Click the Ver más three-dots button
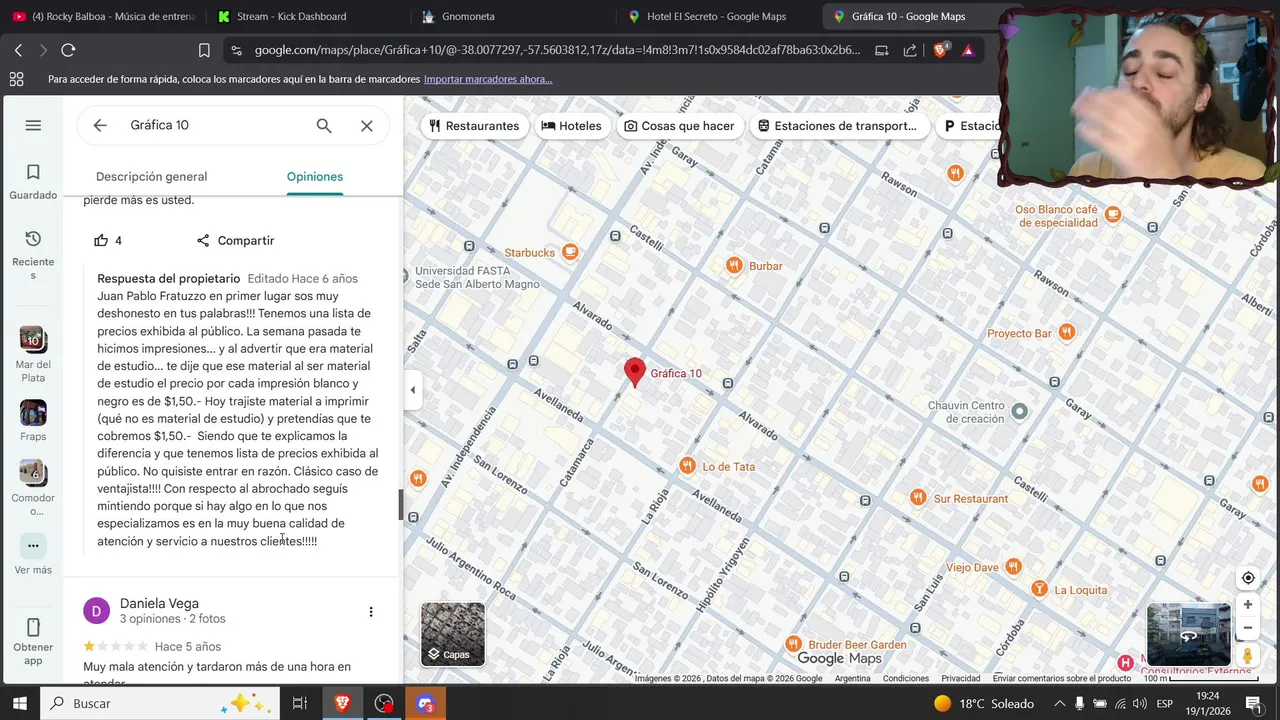This screenshot has height=720, width=1280. click(33, 546)
